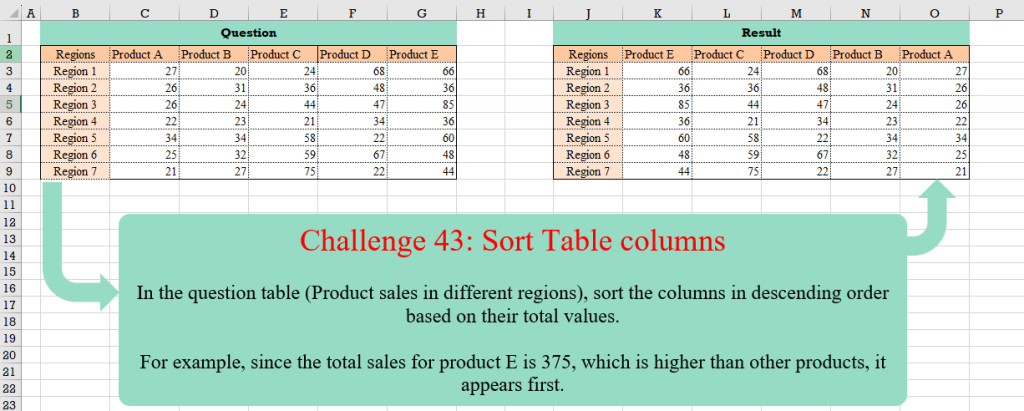This screenshot has height=411, width=1024.
Task: Click Product E header in Result table
Action: pos(656,54)
